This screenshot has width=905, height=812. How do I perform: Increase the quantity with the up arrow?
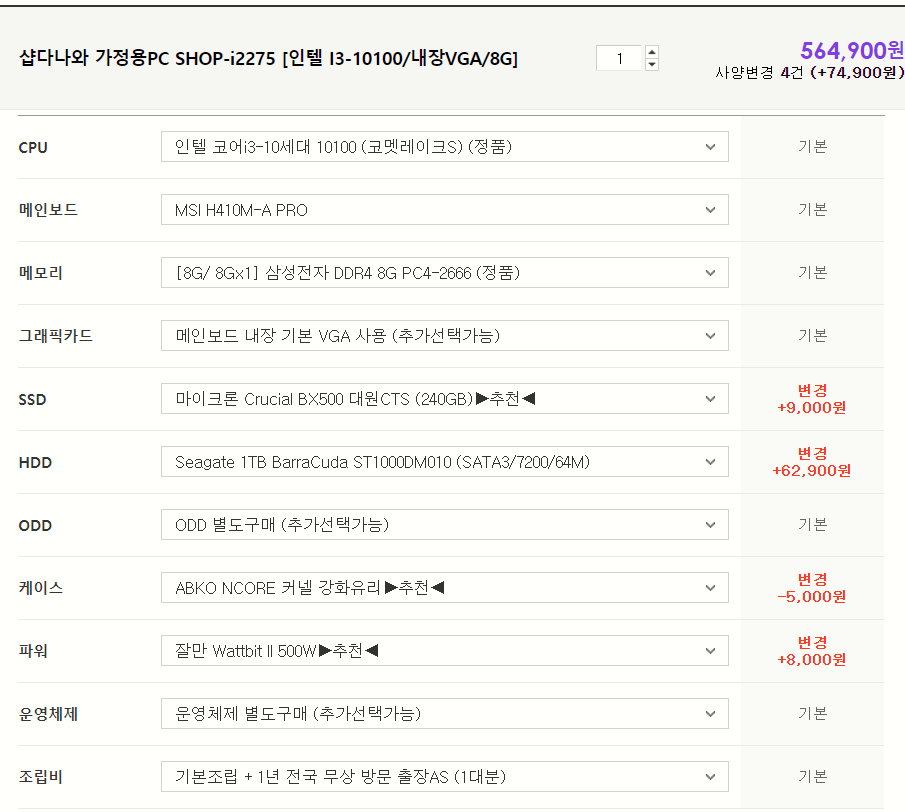pyautogui.click(x=652, y=51)
